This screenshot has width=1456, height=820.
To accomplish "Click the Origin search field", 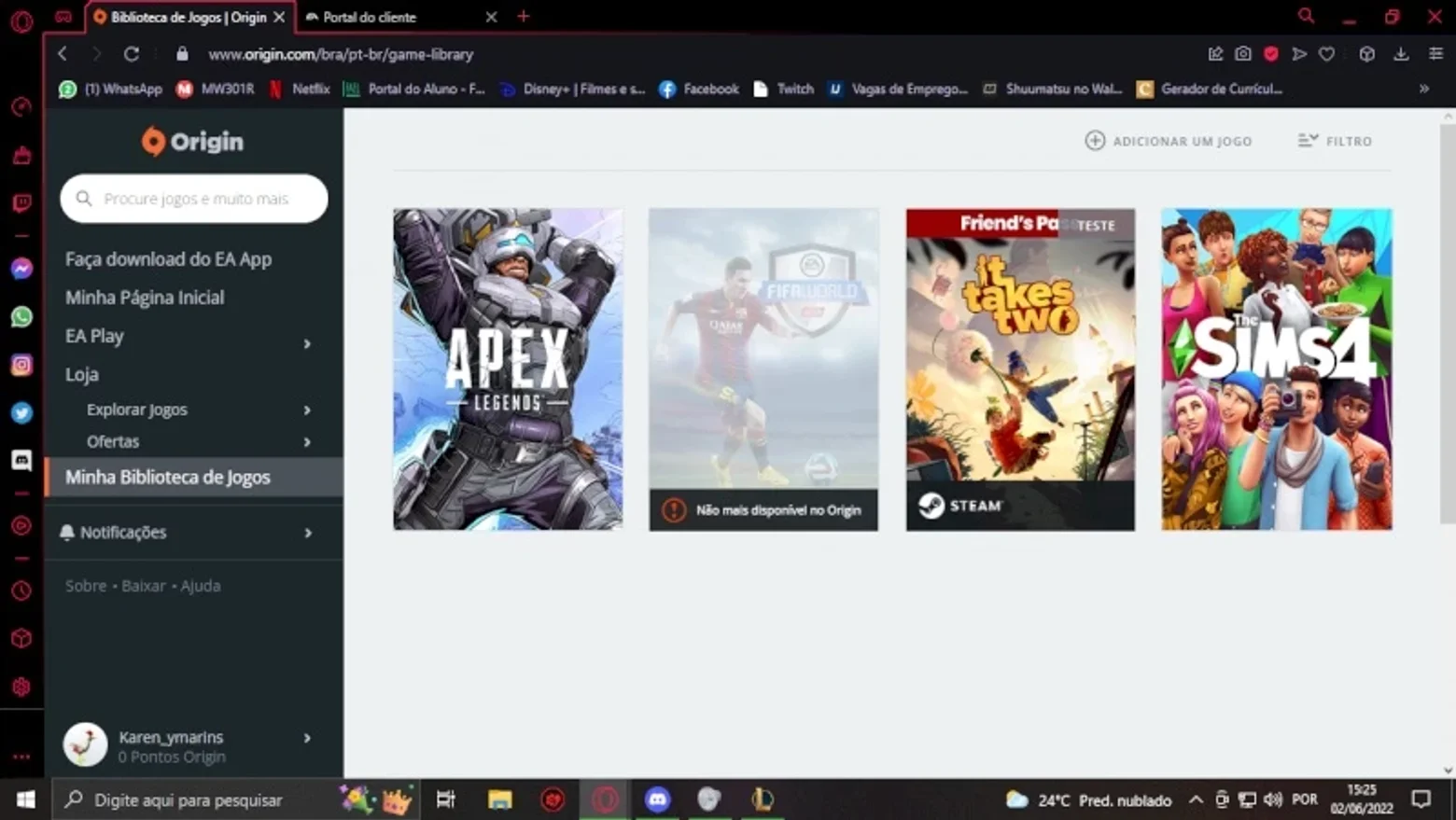I will [194, 199].
